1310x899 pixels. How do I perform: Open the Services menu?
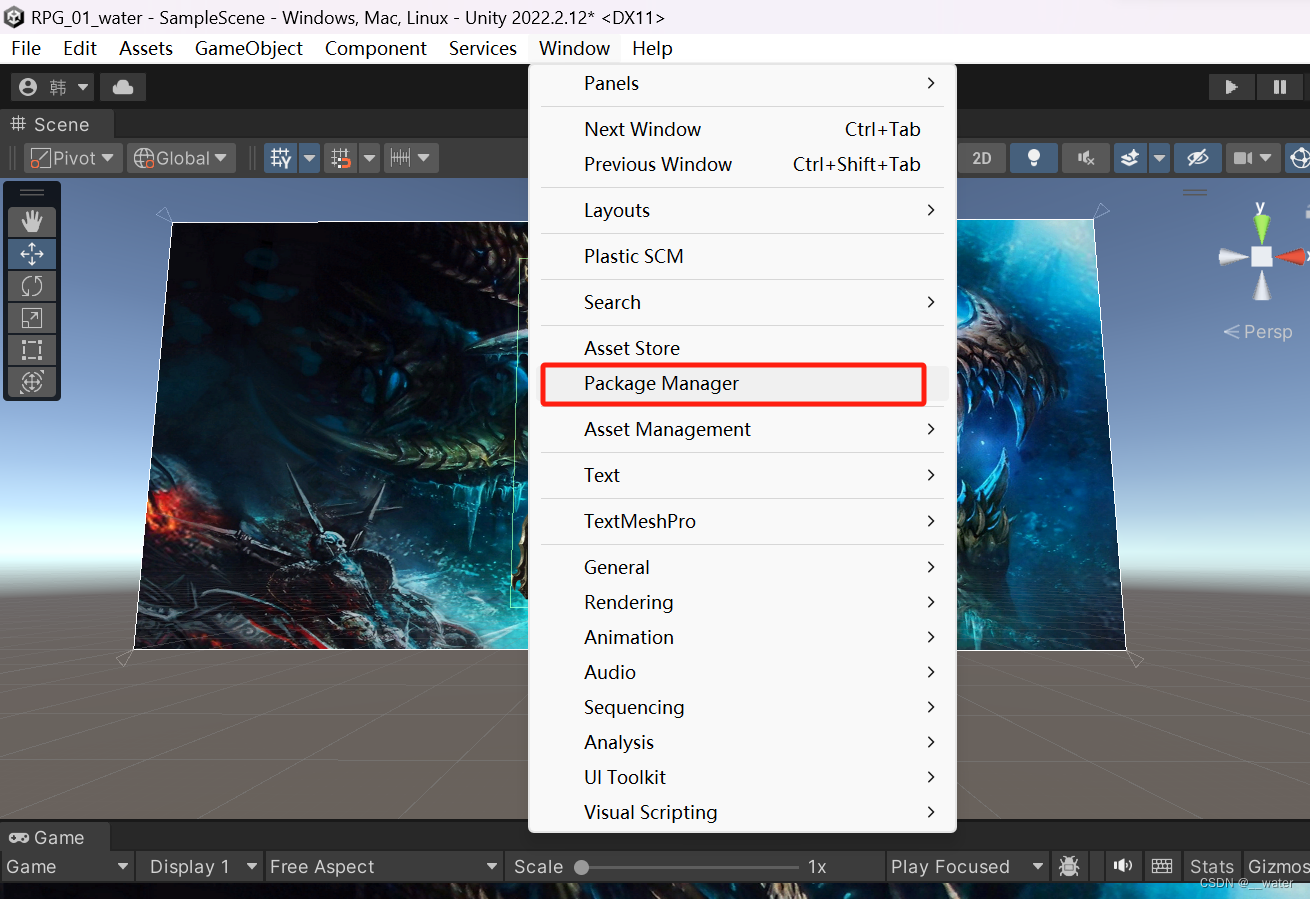[483, 48]
